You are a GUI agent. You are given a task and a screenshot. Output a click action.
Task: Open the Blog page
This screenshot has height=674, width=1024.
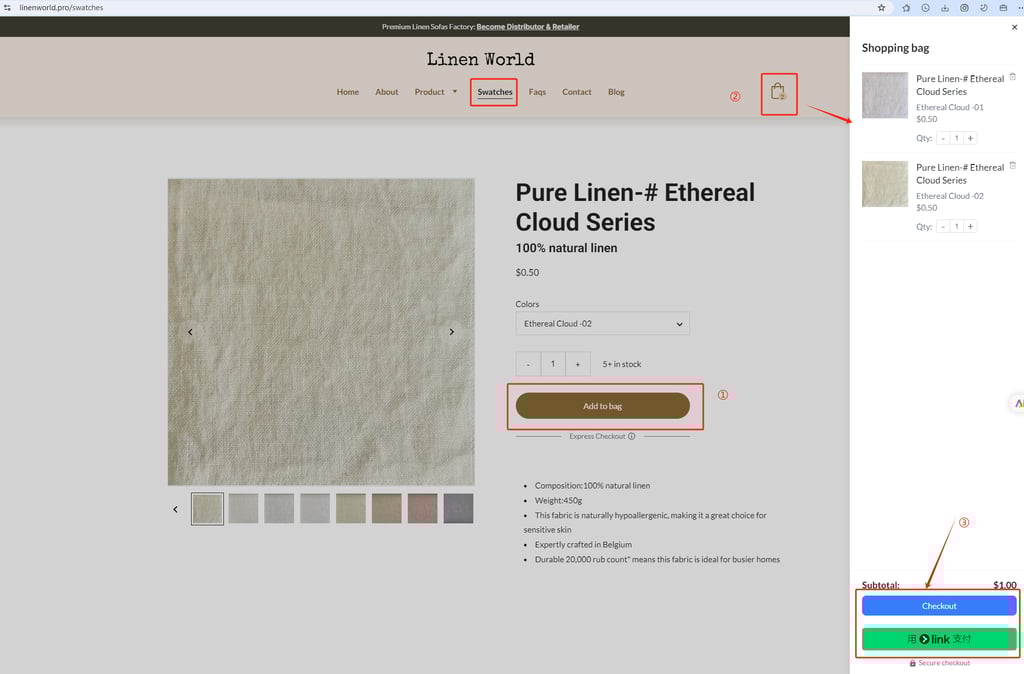coord(616,92)
